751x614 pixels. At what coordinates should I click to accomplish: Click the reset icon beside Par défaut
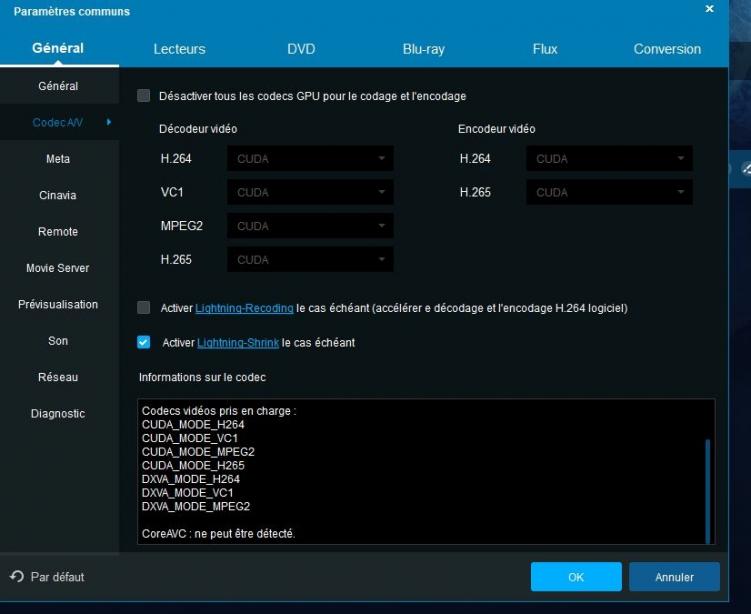(x=16, y=577)
